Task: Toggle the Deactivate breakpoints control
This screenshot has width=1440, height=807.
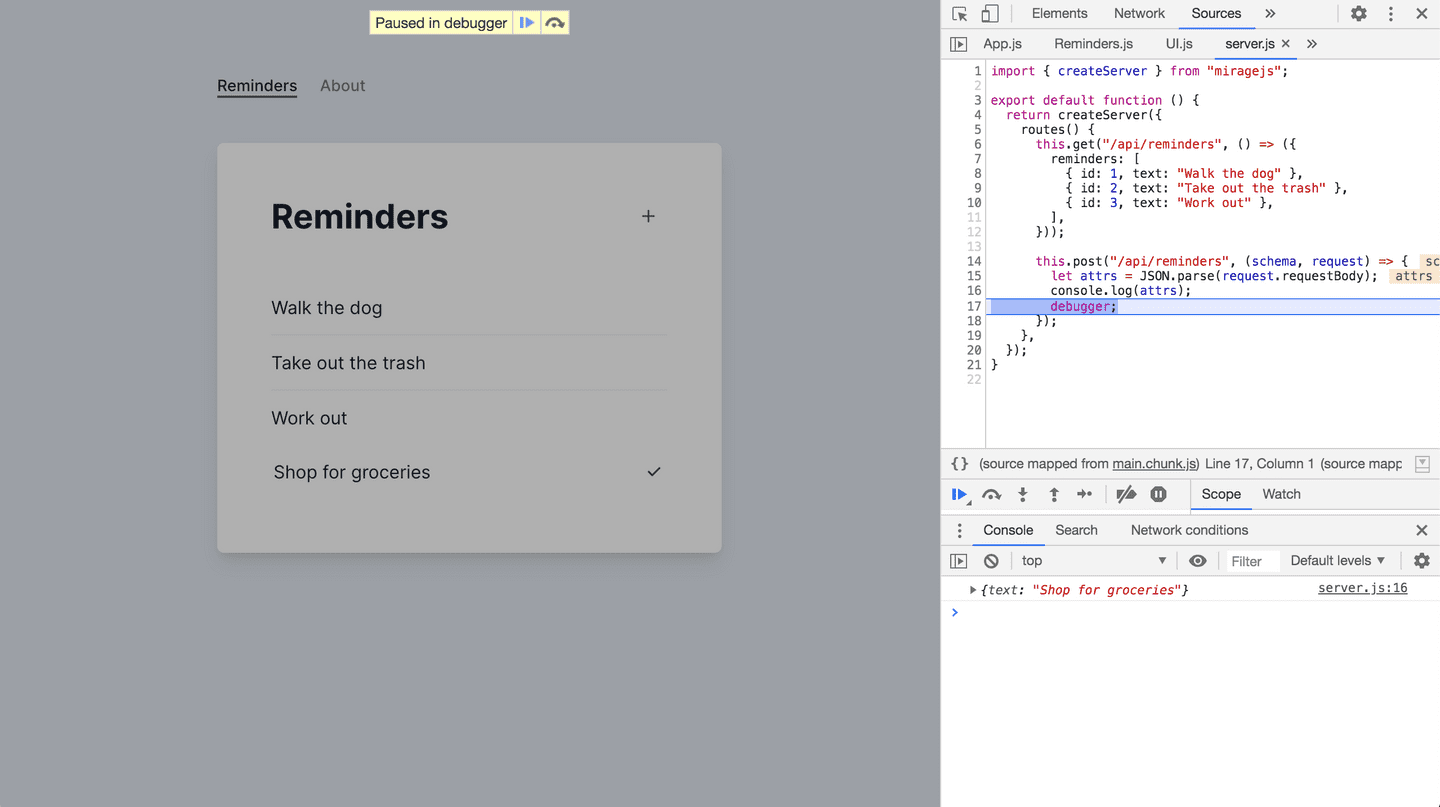Action: [1126, 494]
